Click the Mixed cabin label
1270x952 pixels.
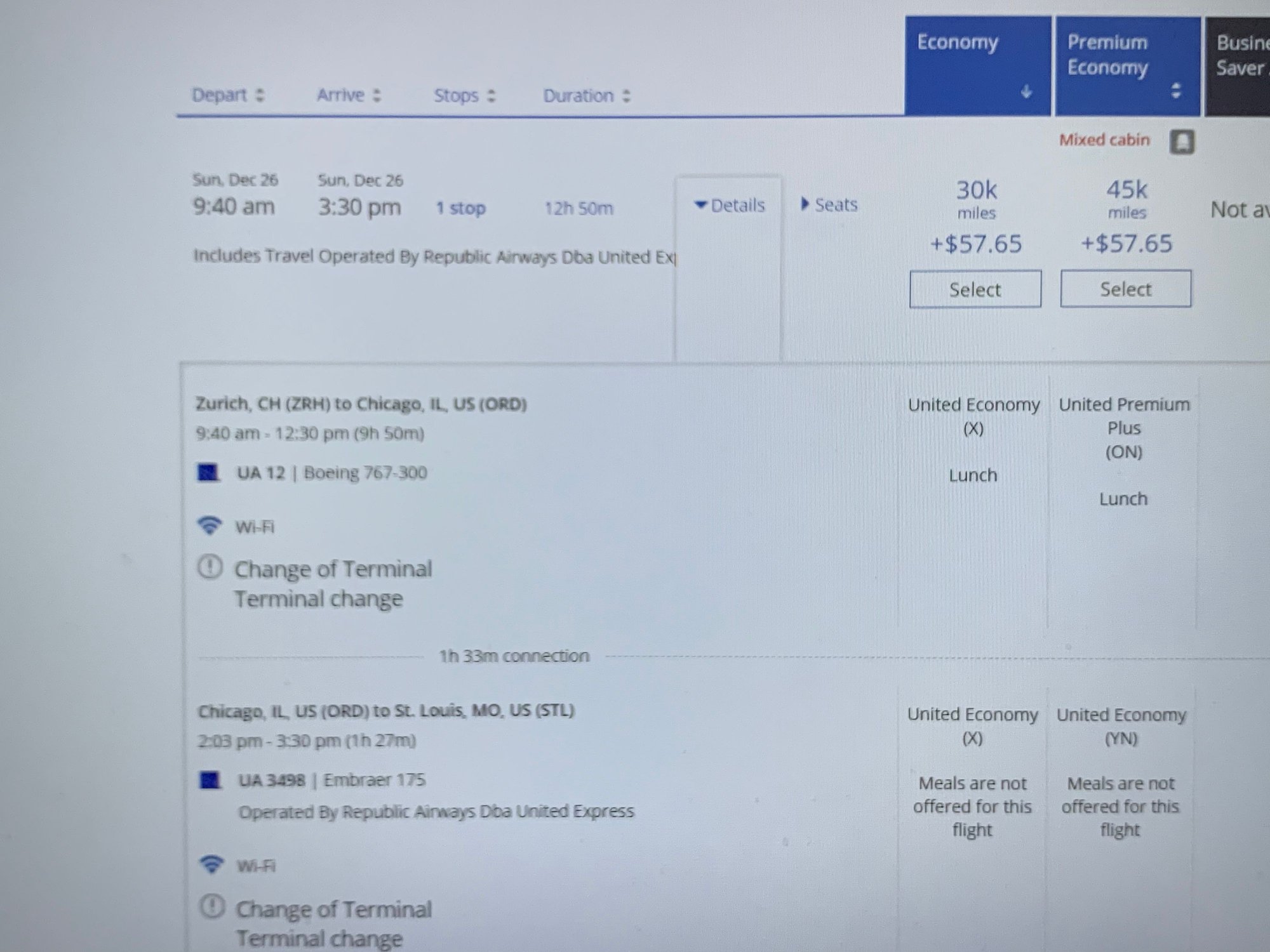pos(1104,140)
